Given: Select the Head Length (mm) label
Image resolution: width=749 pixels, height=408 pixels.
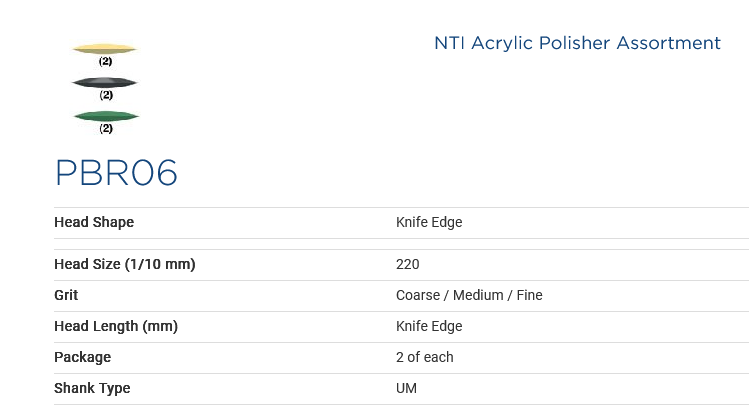Looking at the screenshot, I should click(x=116, y=326).
